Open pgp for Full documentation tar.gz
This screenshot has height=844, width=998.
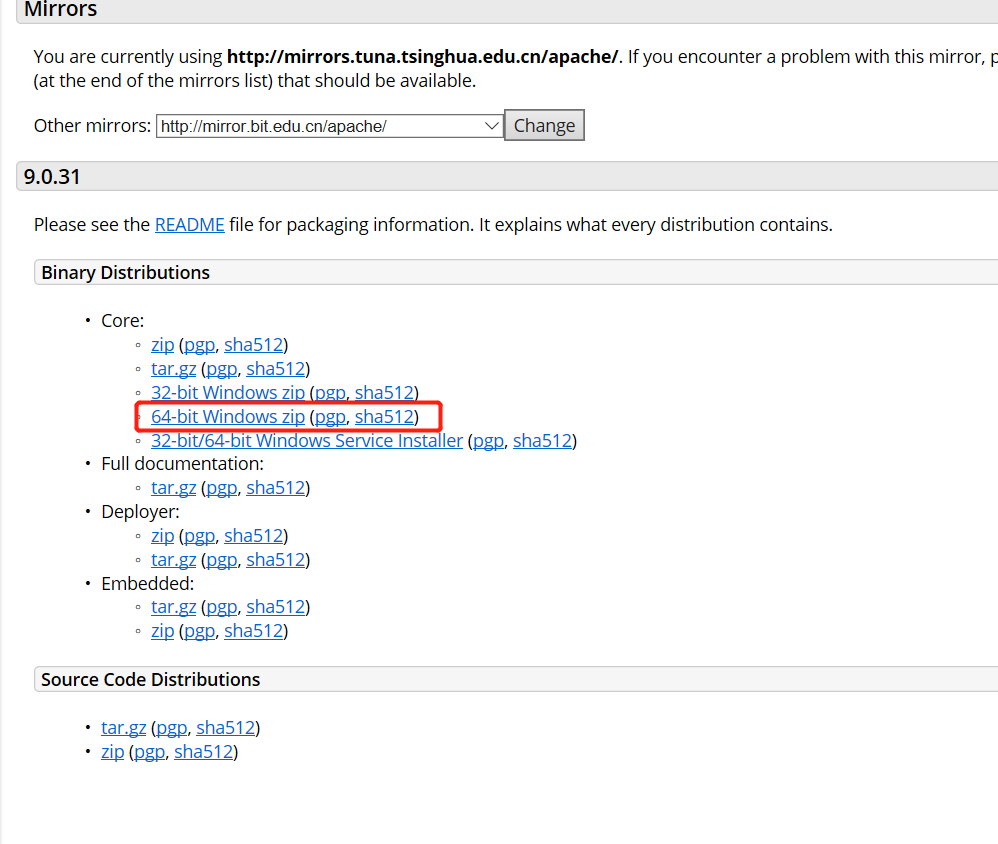(x=221, y=488)
